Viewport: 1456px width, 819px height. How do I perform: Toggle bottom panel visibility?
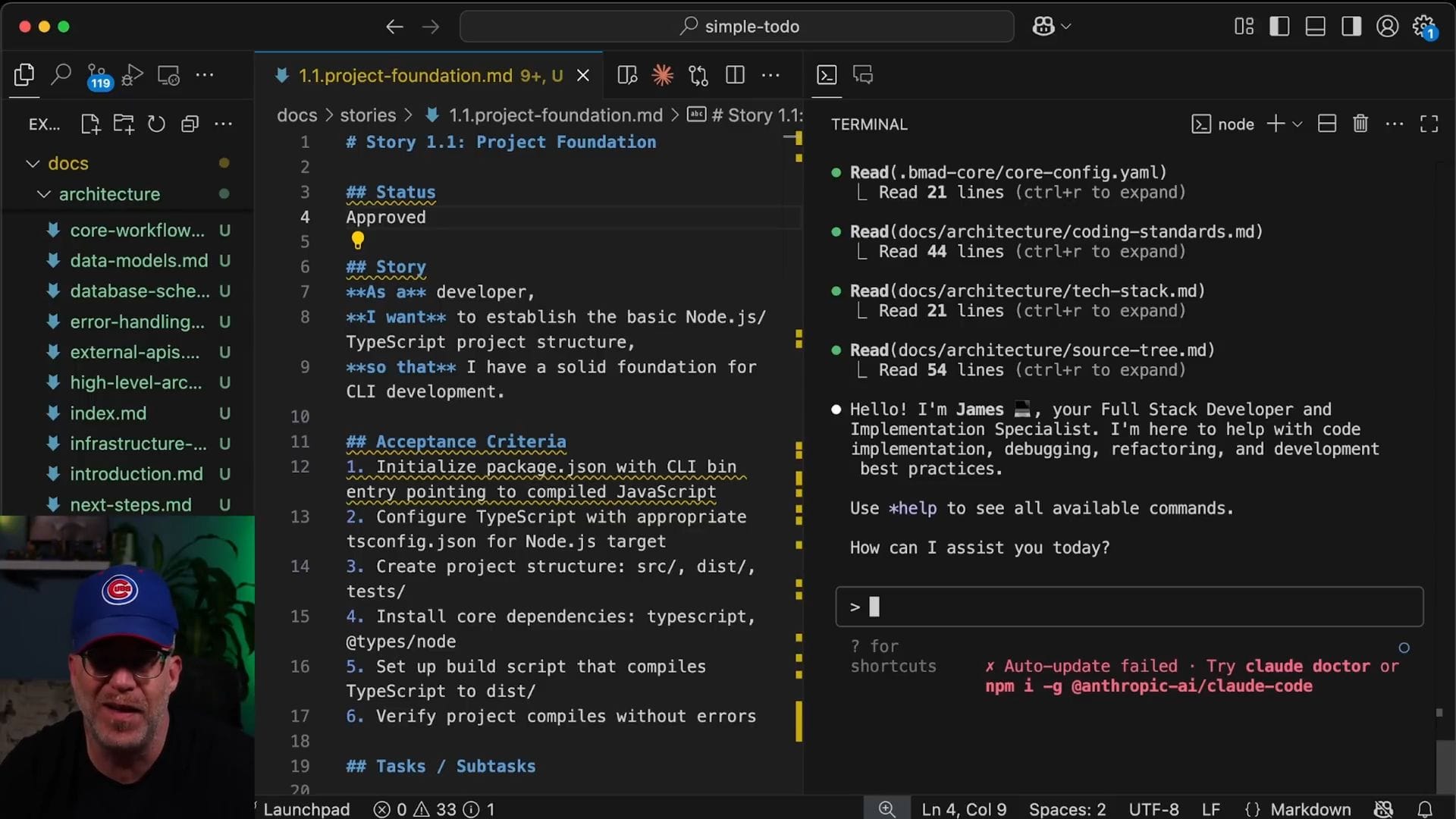pos(1315,27)
